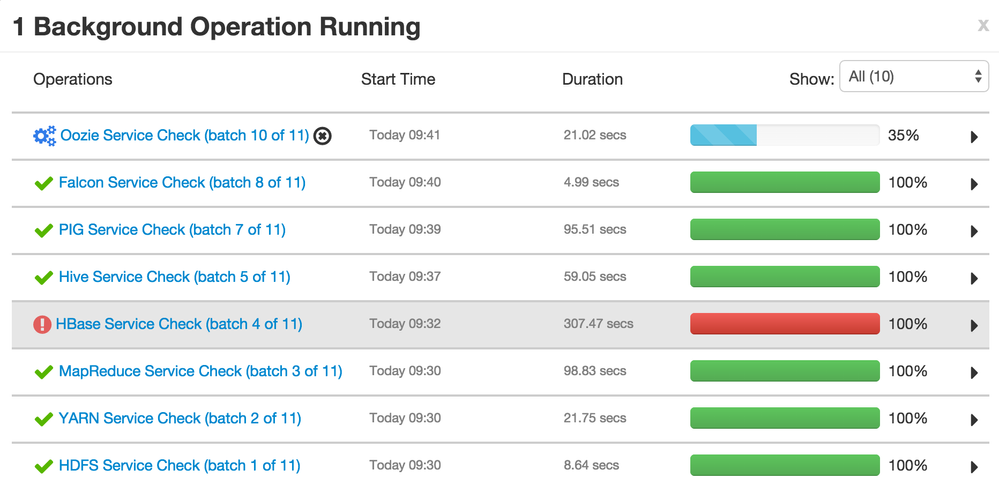Open the HBase Service Check (batch 4 of 11) link

179,324
